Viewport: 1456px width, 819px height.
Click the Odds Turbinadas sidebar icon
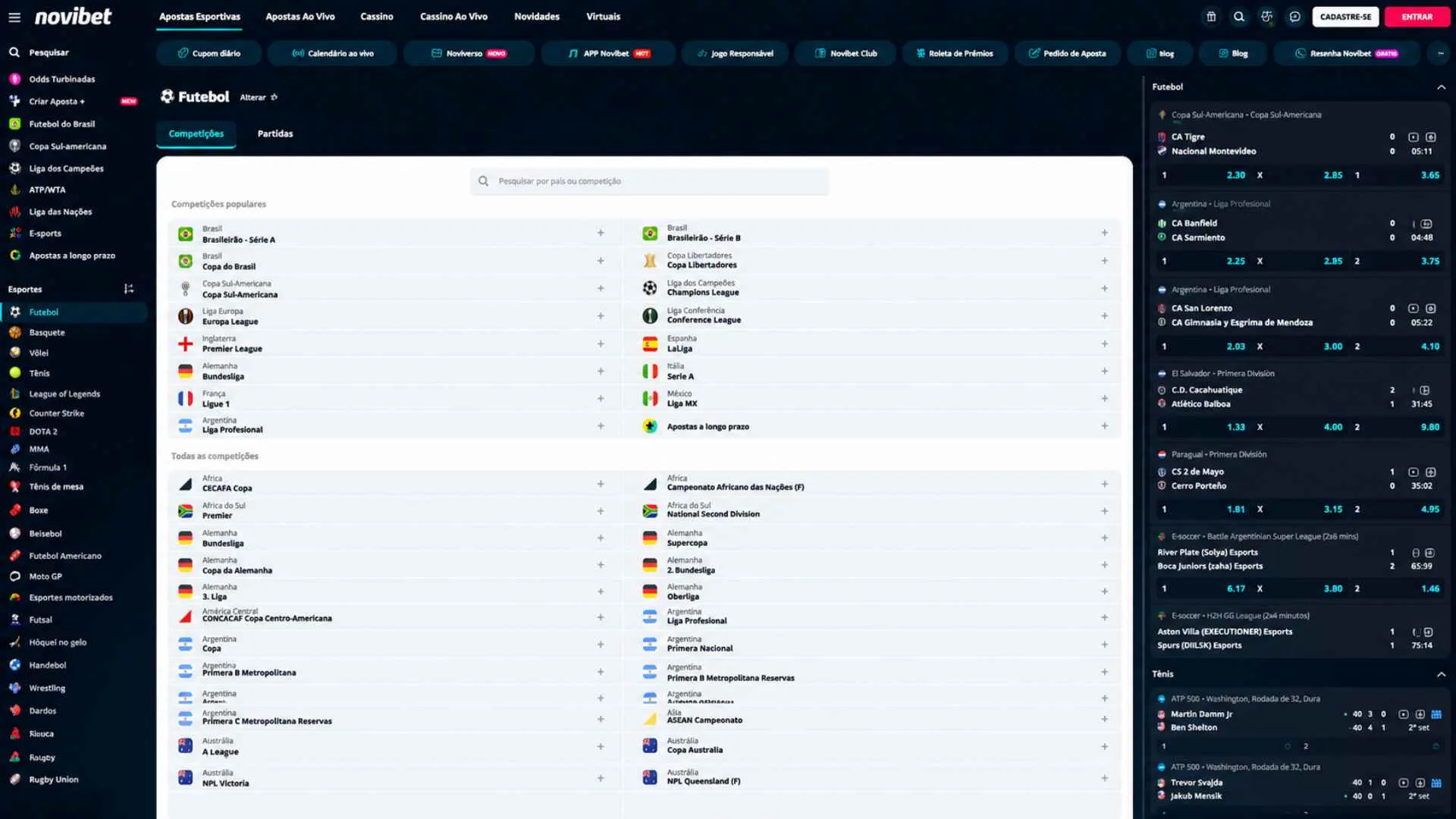click(14, 79)
